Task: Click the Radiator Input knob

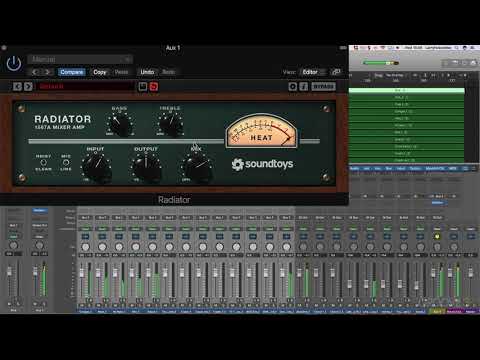Action: [96, 167]
